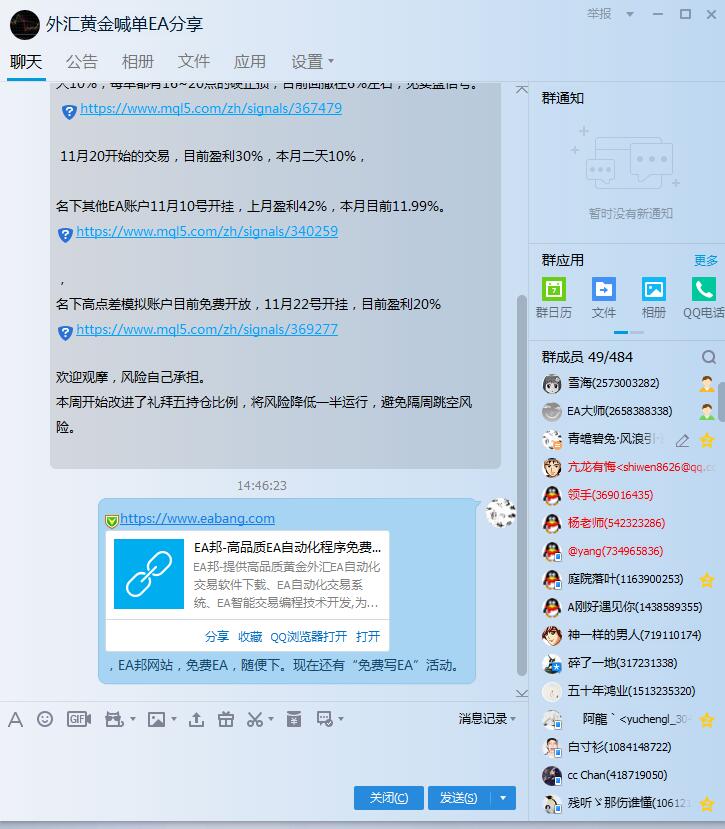Click 打开 on the link card

(x=368, y=637)
